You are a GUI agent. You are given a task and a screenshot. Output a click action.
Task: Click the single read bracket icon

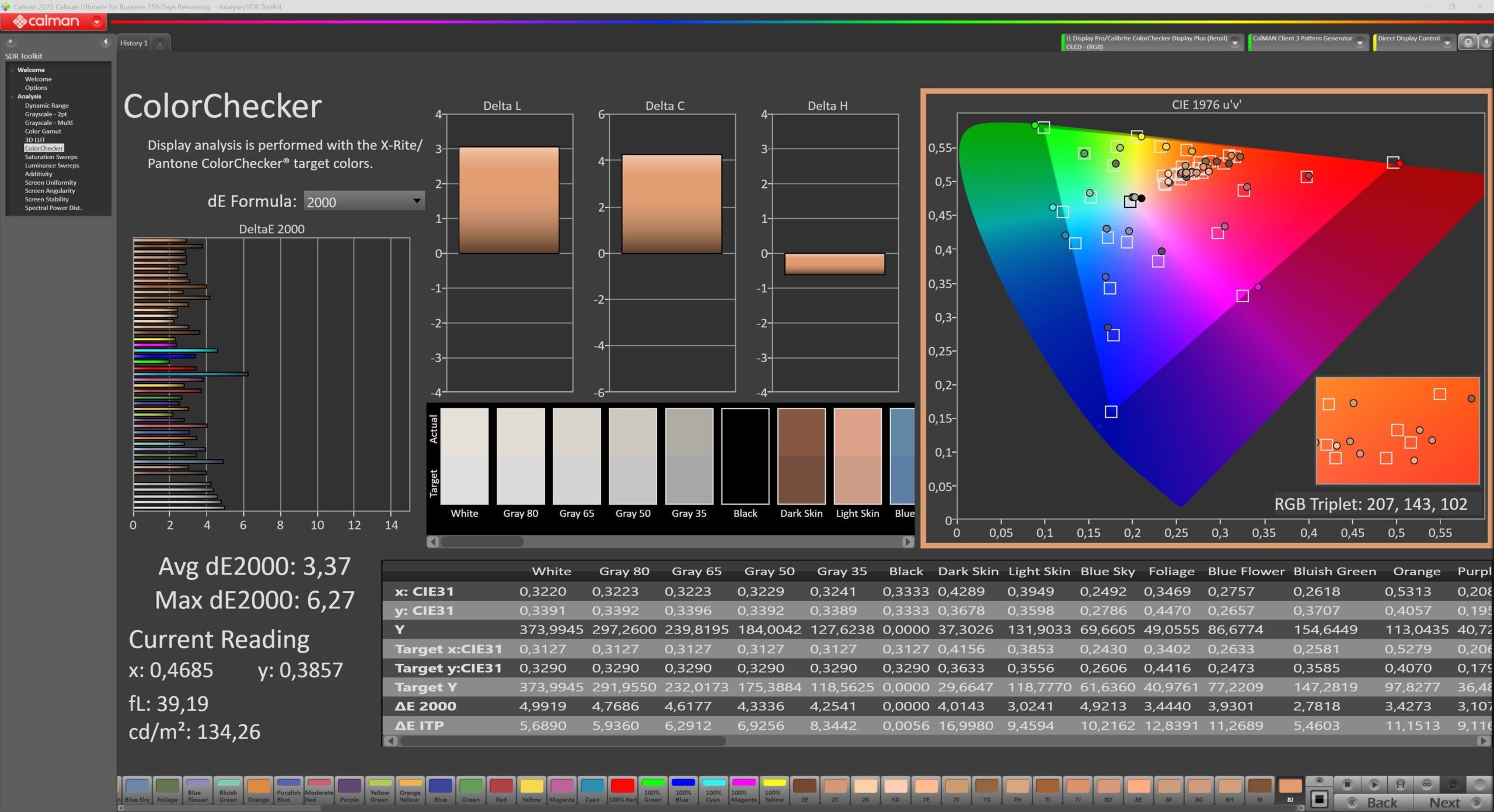pyautogui.click(x=1400, y=785)
